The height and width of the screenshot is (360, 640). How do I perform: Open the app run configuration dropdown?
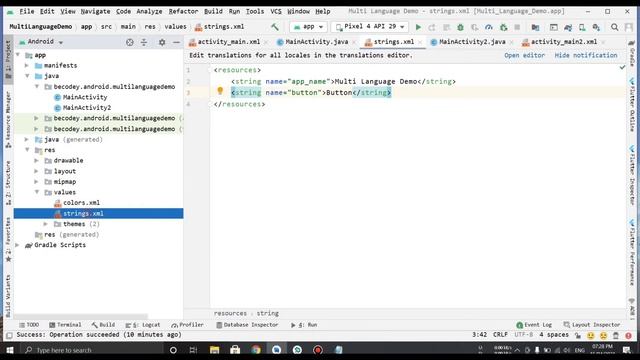click(309, 27)
